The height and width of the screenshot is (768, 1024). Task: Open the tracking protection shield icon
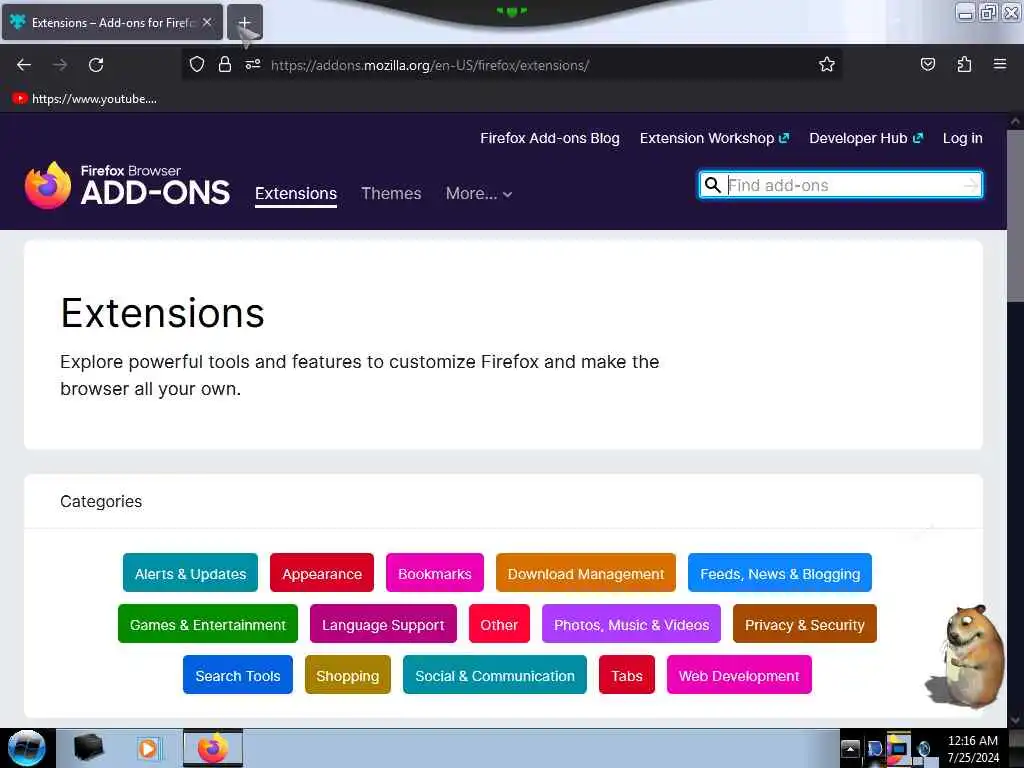tap(197, 64)
